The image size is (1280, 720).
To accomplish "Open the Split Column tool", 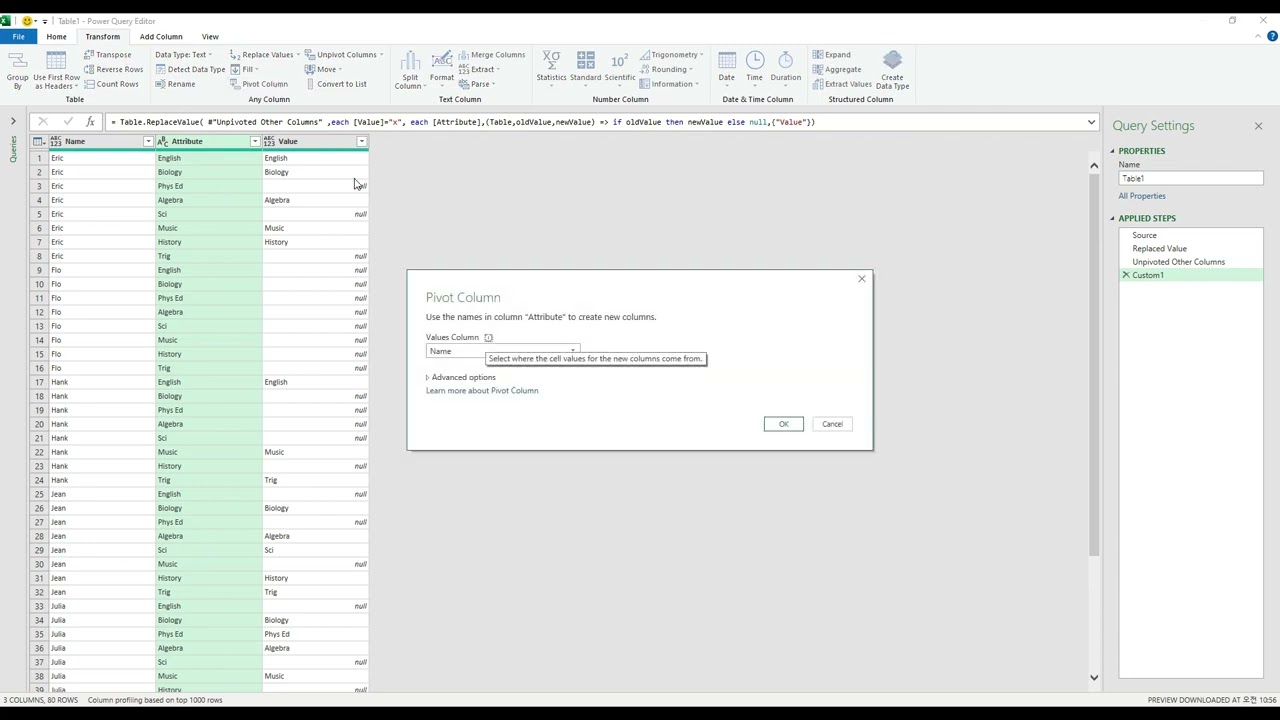I will 409,68.
